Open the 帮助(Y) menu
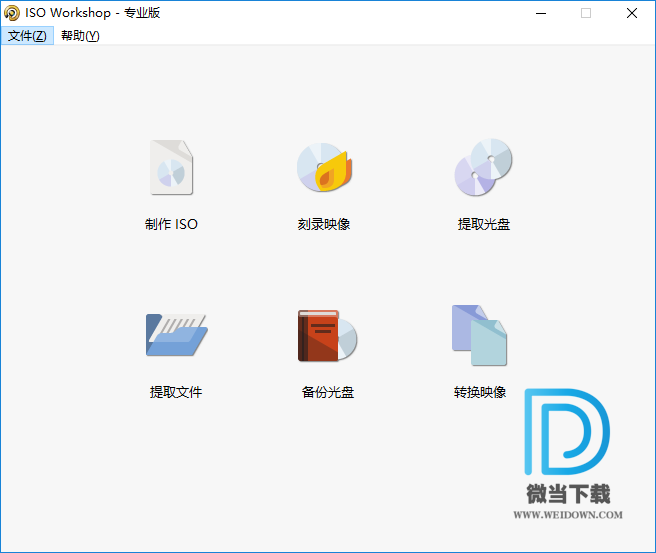 click(x=80, y=36)
